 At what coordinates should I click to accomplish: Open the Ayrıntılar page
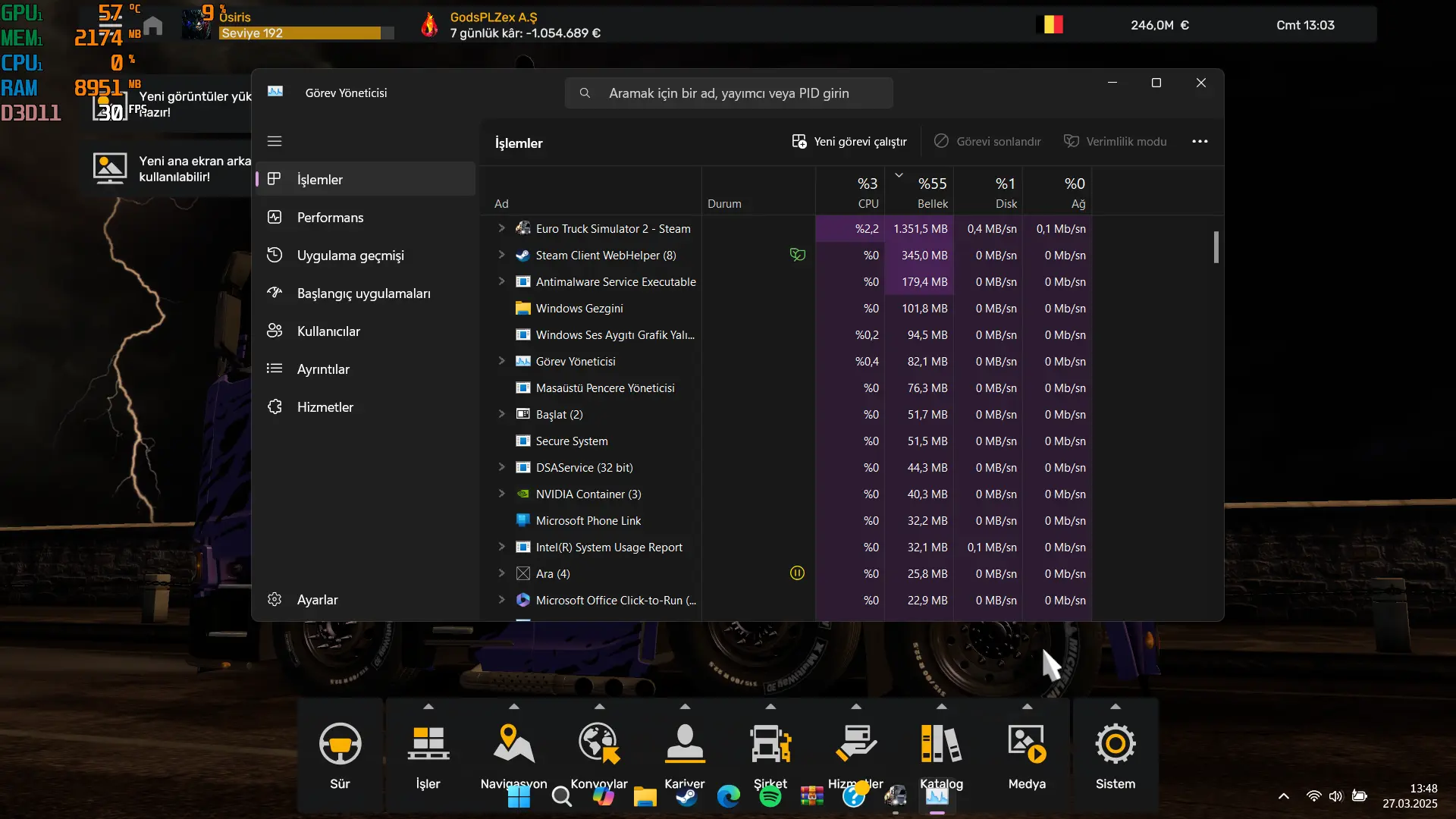click(x=366, y=369)
